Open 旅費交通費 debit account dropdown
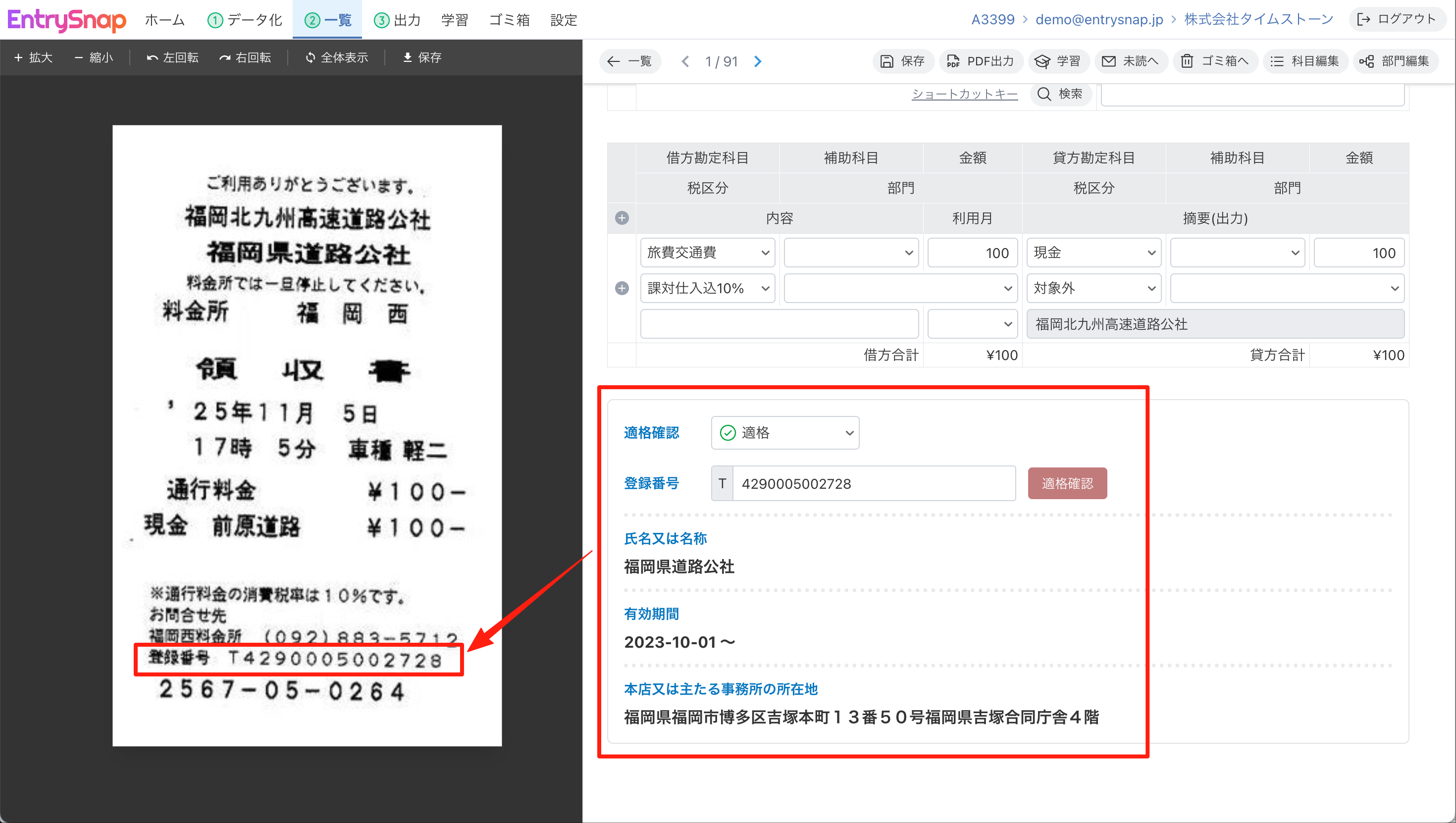Screen dimensions: 1456x823 click(x=707, y=253)
